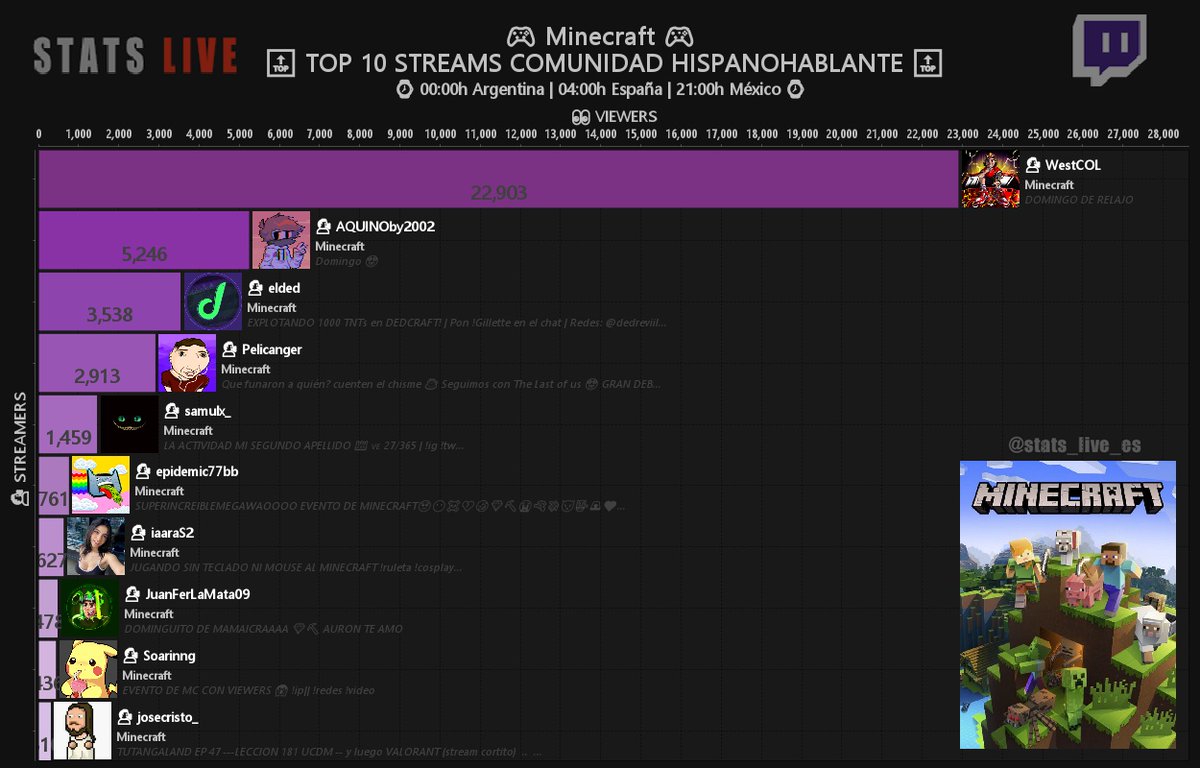Open JuanFerLaMata09's green avatar

(x=90, y=608)
